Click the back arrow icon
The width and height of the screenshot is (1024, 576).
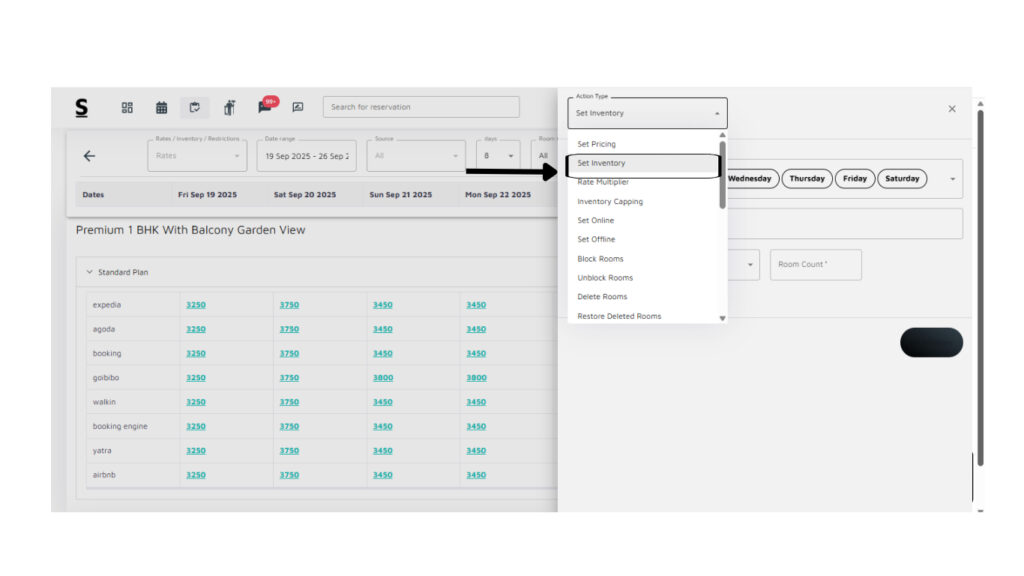[89, 156]
